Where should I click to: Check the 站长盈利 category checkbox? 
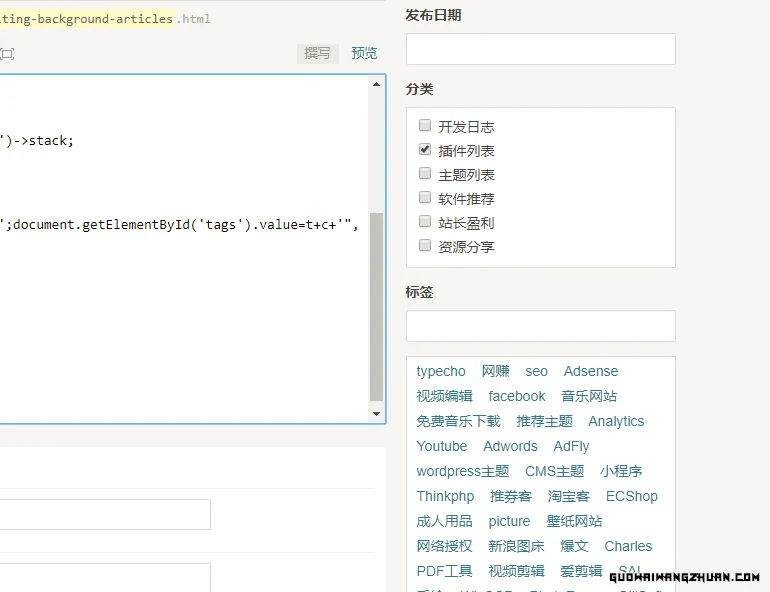click(425, 221)
